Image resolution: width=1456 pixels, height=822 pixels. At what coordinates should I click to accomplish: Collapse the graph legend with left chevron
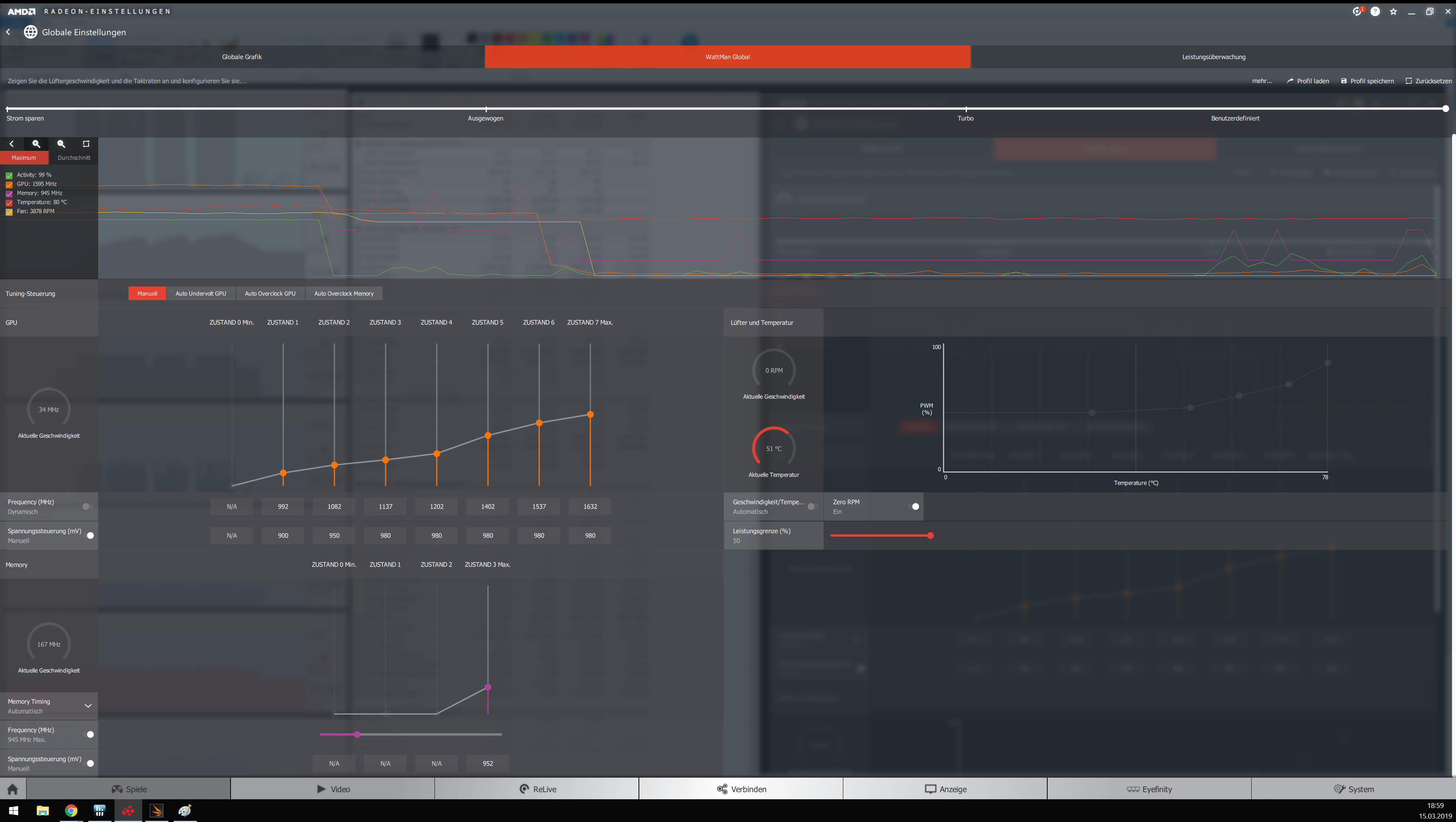pyautogui.click(x=11, y=144)
